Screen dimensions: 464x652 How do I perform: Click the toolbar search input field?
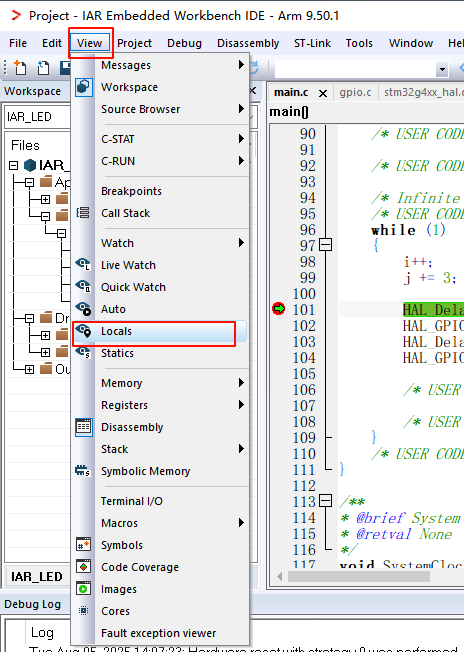(355, 69)
